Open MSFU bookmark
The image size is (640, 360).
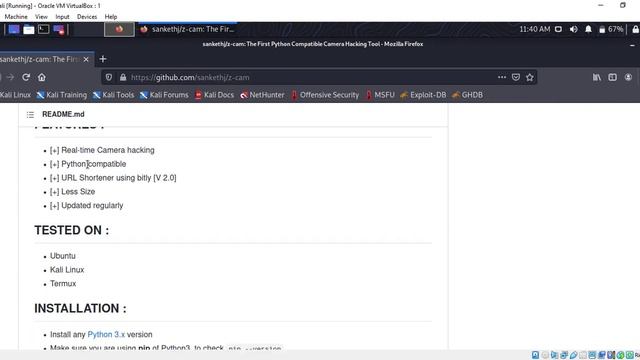click(x=380, y=95)
